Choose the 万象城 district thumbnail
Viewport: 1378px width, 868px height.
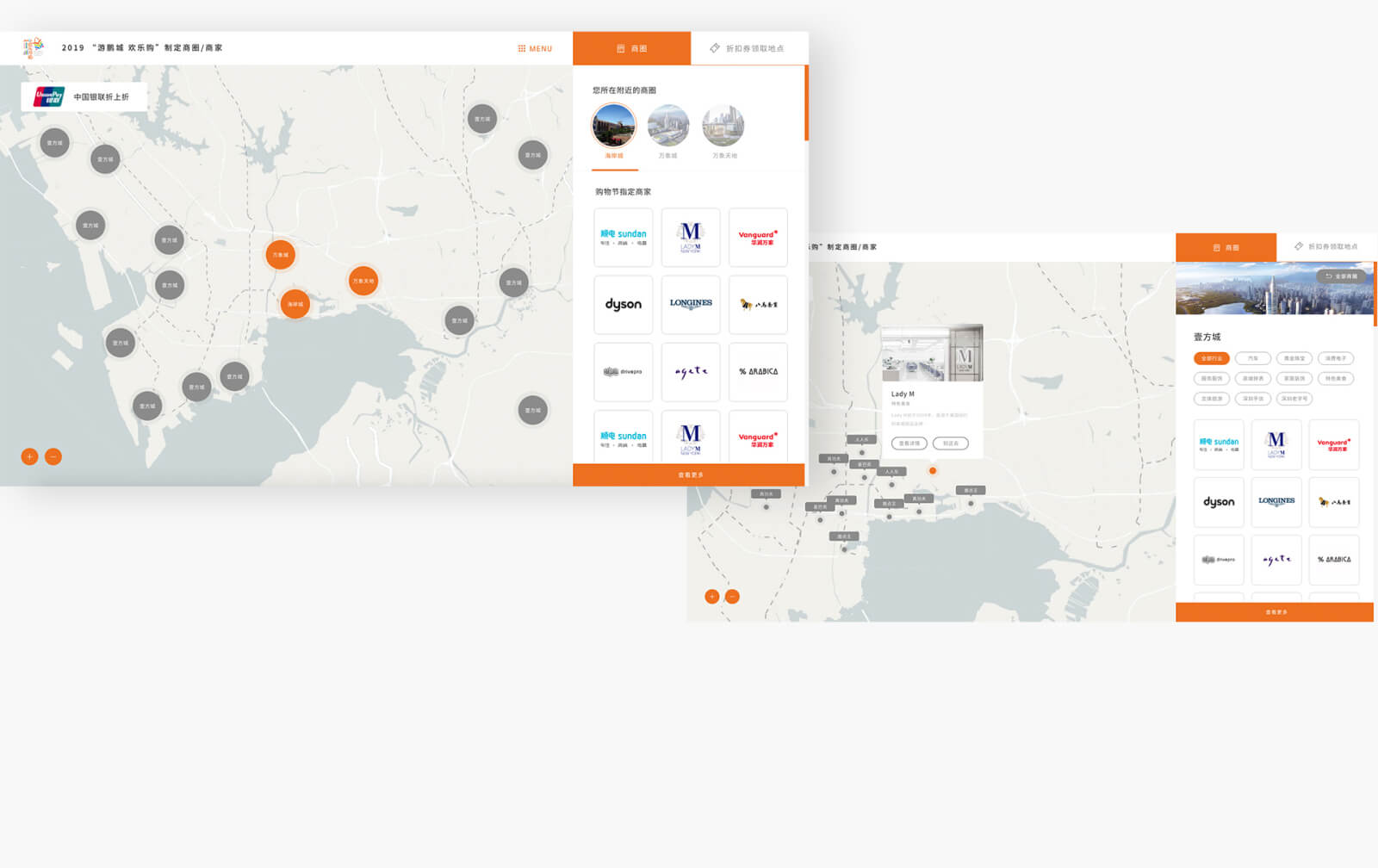pyautogui.click(x=667, y=127)
